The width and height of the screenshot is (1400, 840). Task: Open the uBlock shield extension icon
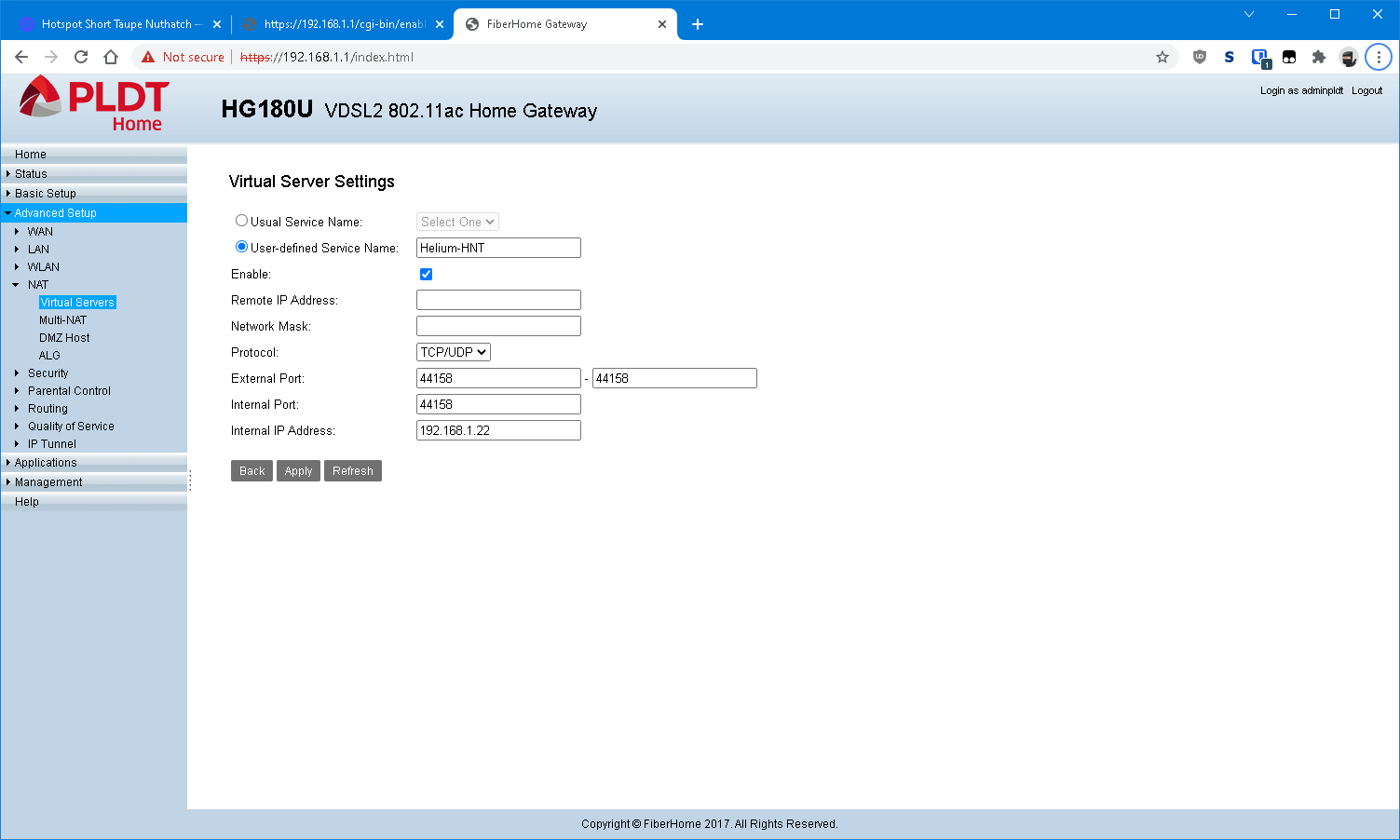tap(1199, 57)
